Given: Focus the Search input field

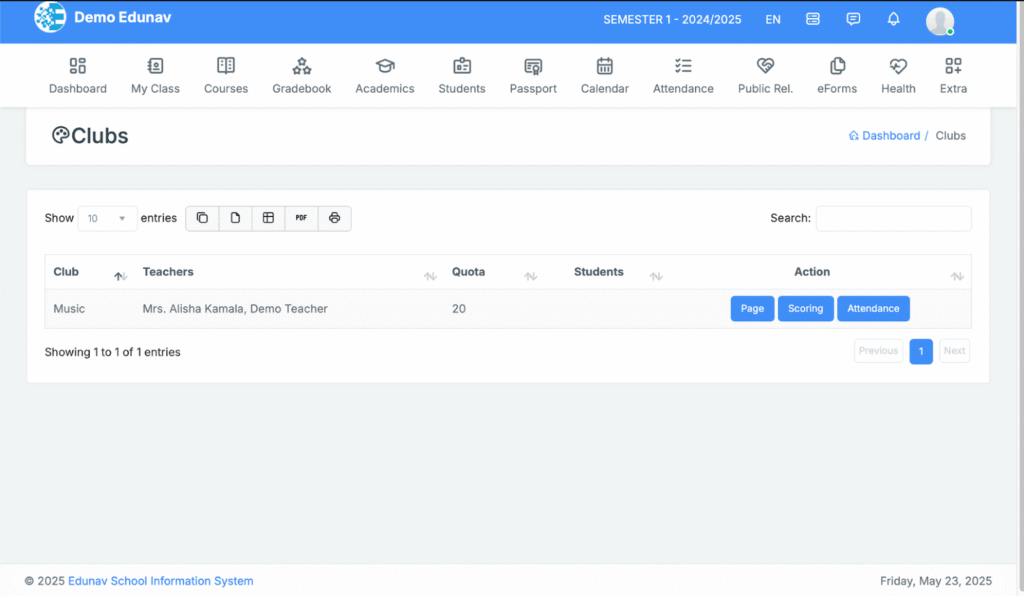Looking at the screenshot, I should (x=893, y=218).
